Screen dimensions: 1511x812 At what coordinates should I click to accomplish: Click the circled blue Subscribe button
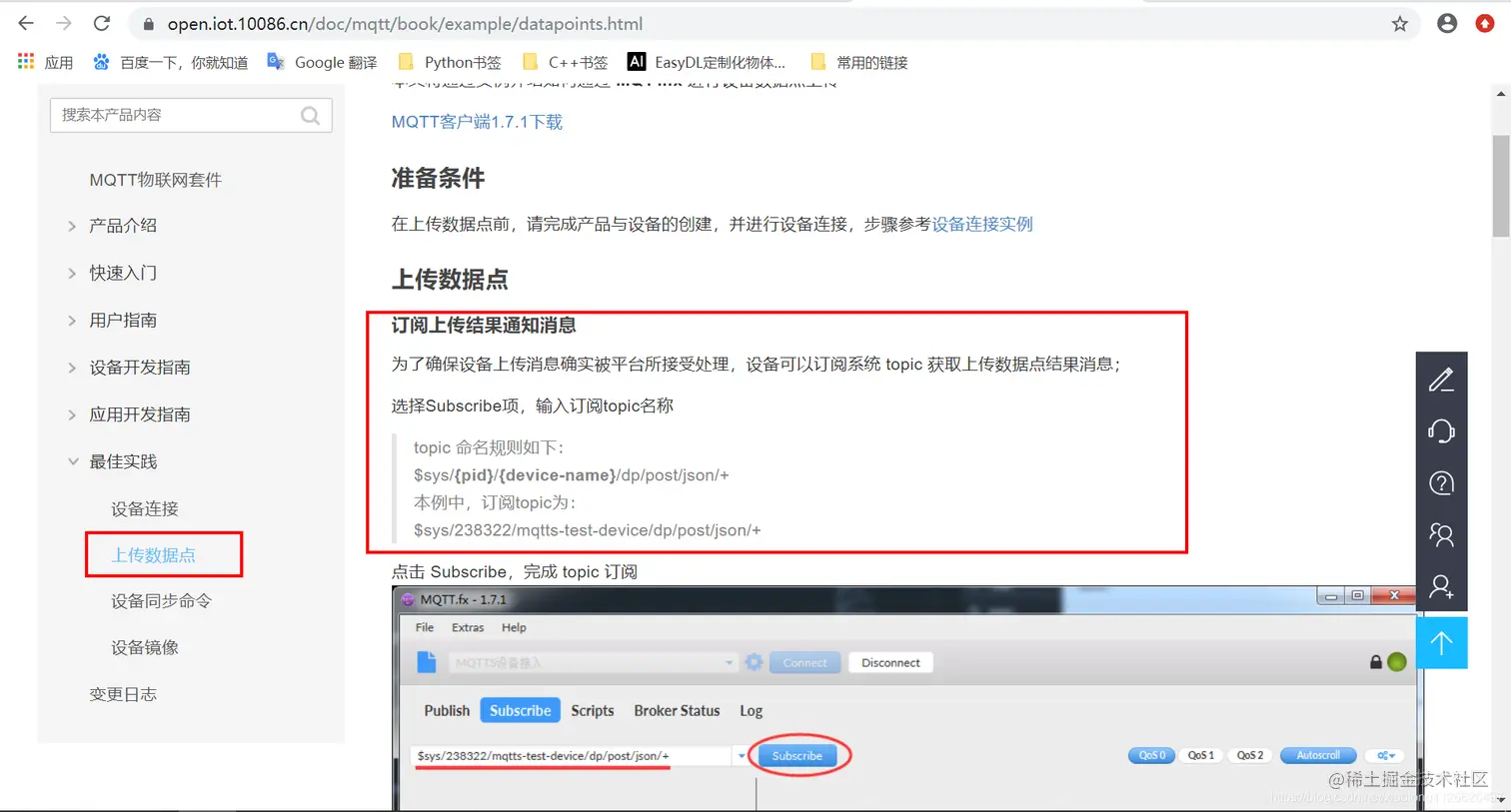pyautogui.click(x=797, y=756)
